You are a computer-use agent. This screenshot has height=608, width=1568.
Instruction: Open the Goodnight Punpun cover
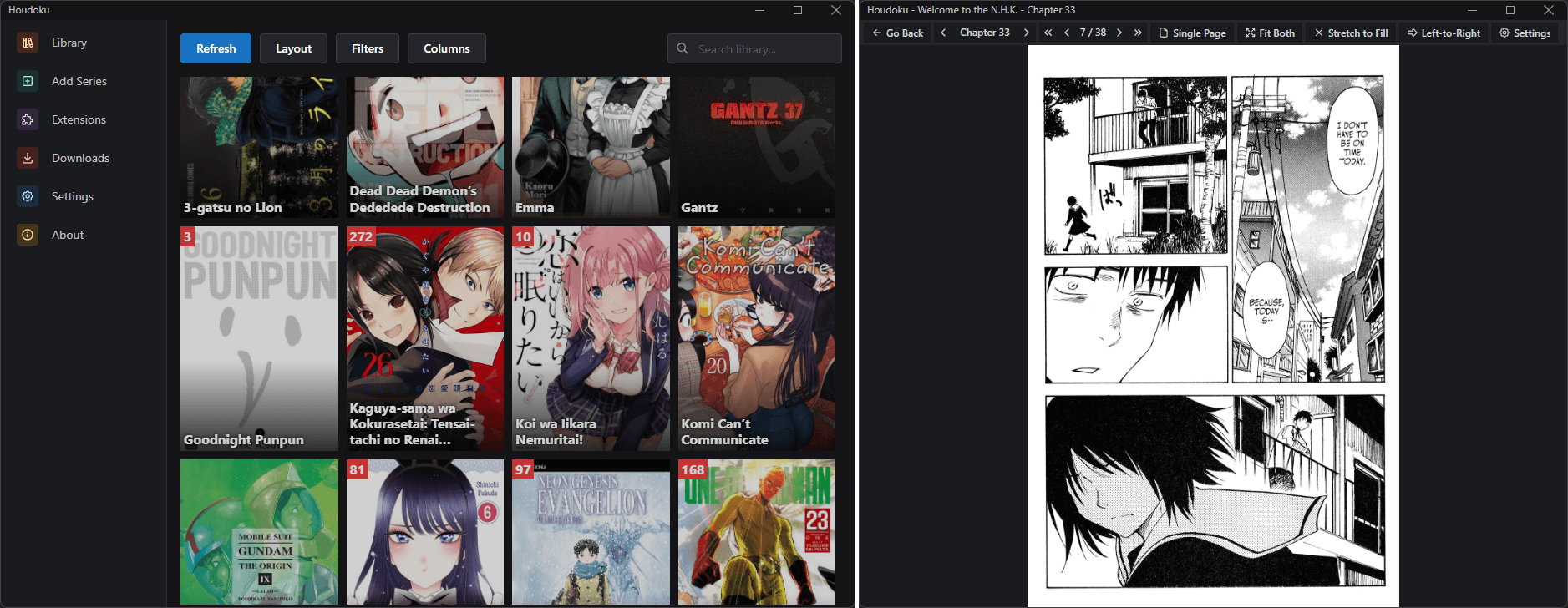click(x=259, y=338)
